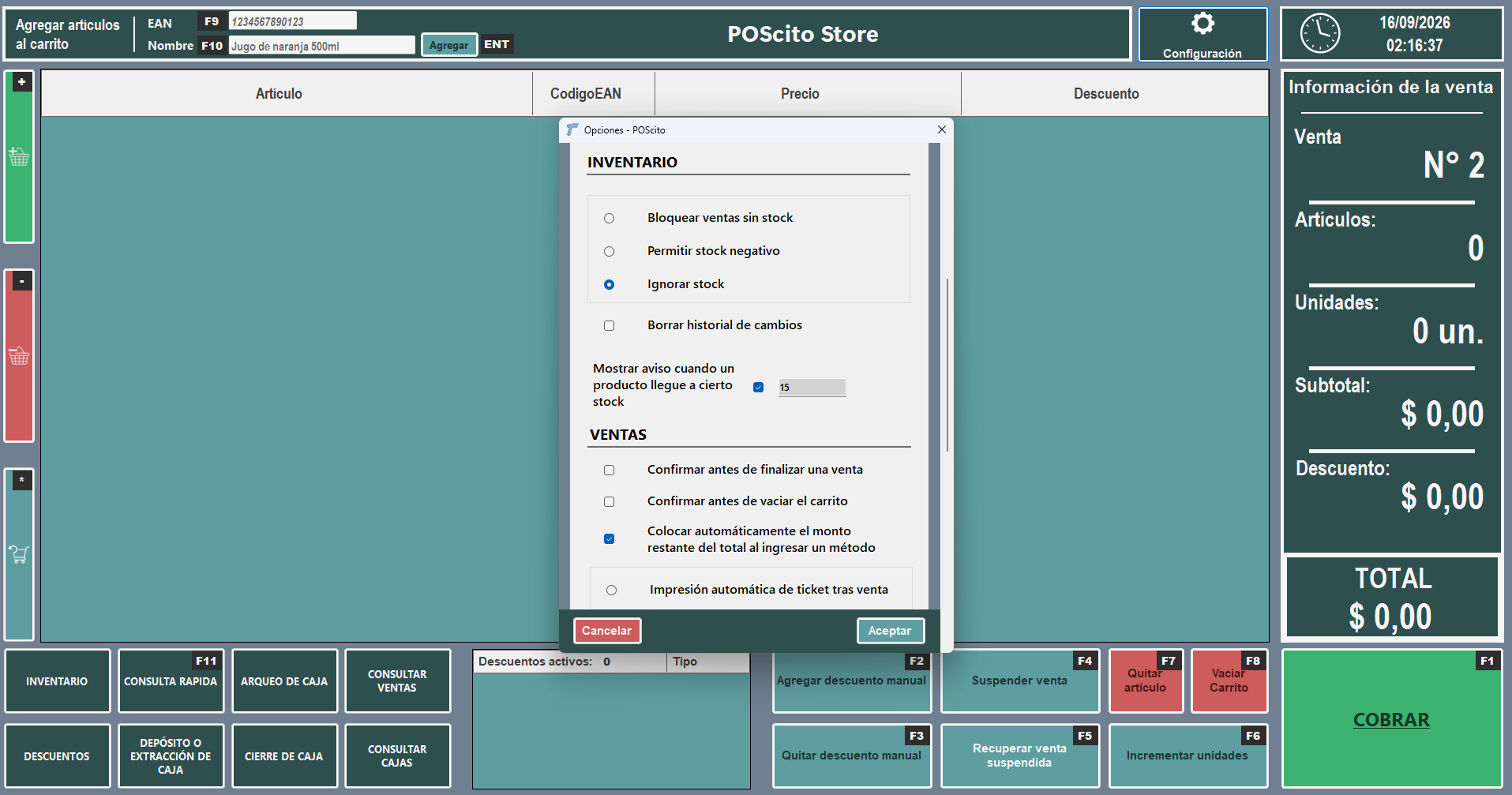1512x795 pixels.
Task: Close the Opciones - POScito dialog
Action: (x=941, y=129)
